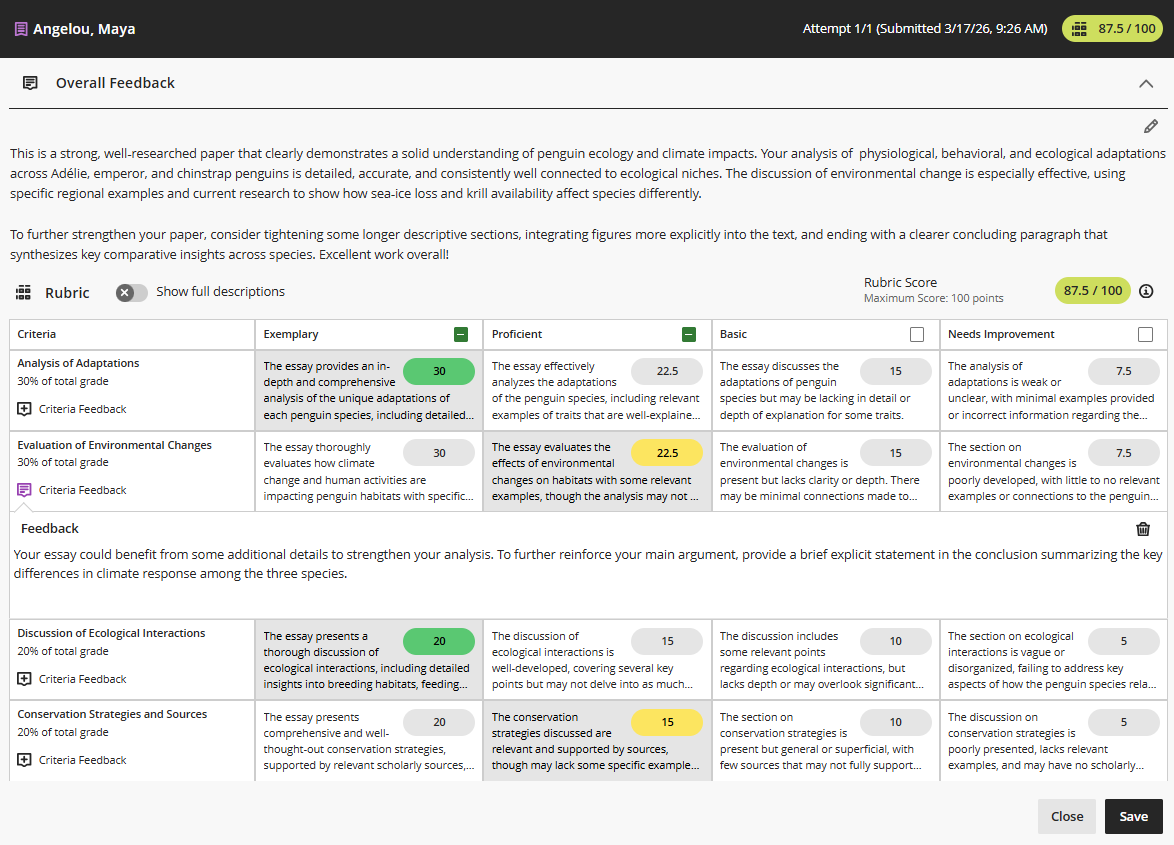The width and height of the screenshot is (1174, 845).
Task: Select 15 Basic score for Evaluation of Environmental Changes
Action: pos(895,453)
